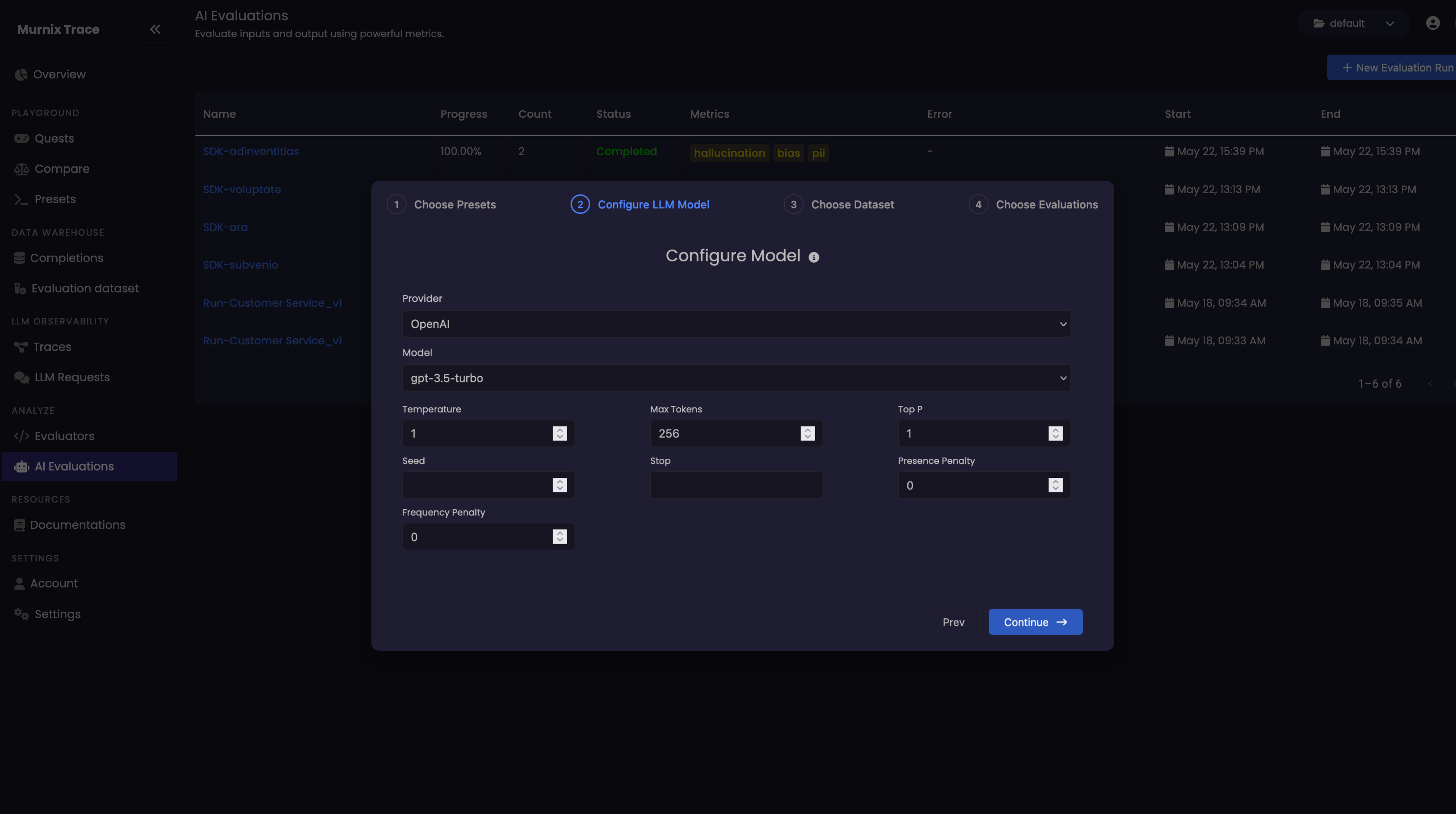1456x814 pixels.
Task: Click the Temperature stepper arrows
Action: tap(559, 433)
